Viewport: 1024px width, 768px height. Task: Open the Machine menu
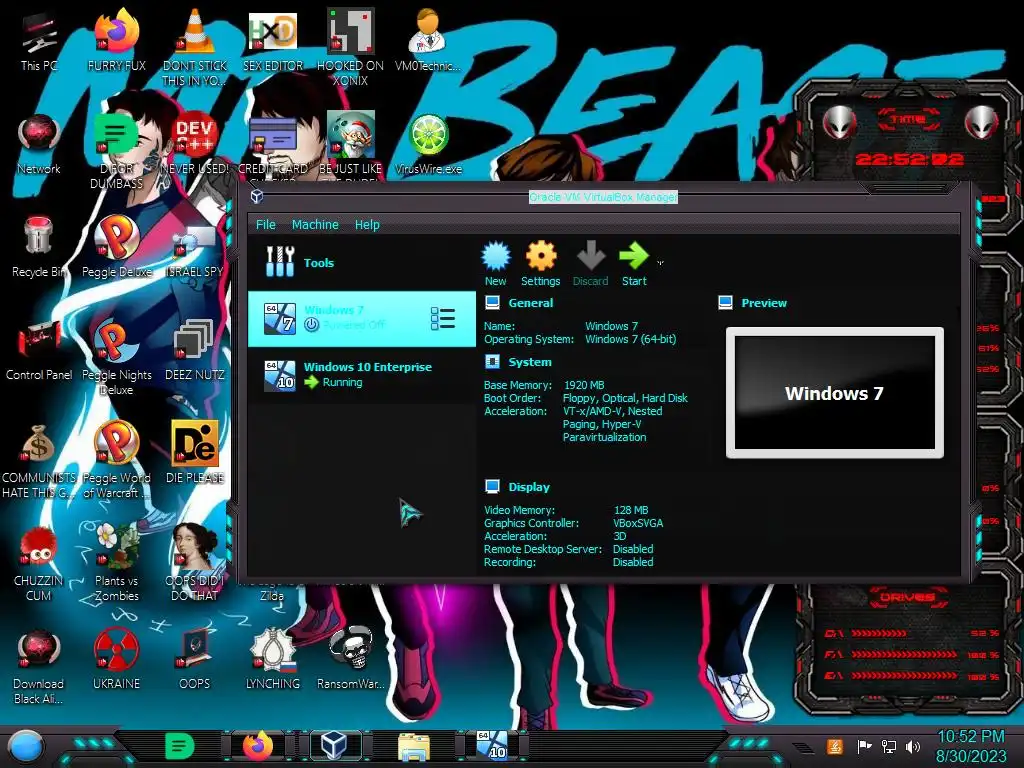pyautogui.click(x=315, y=225)
